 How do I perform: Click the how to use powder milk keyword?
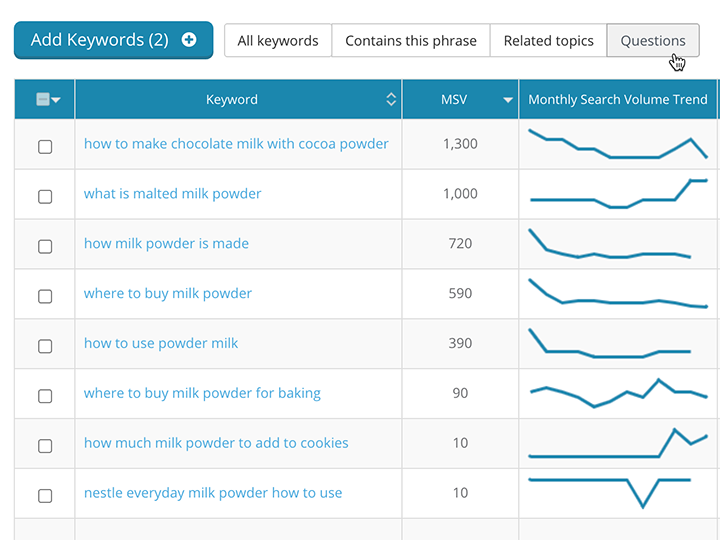[161, 343]
